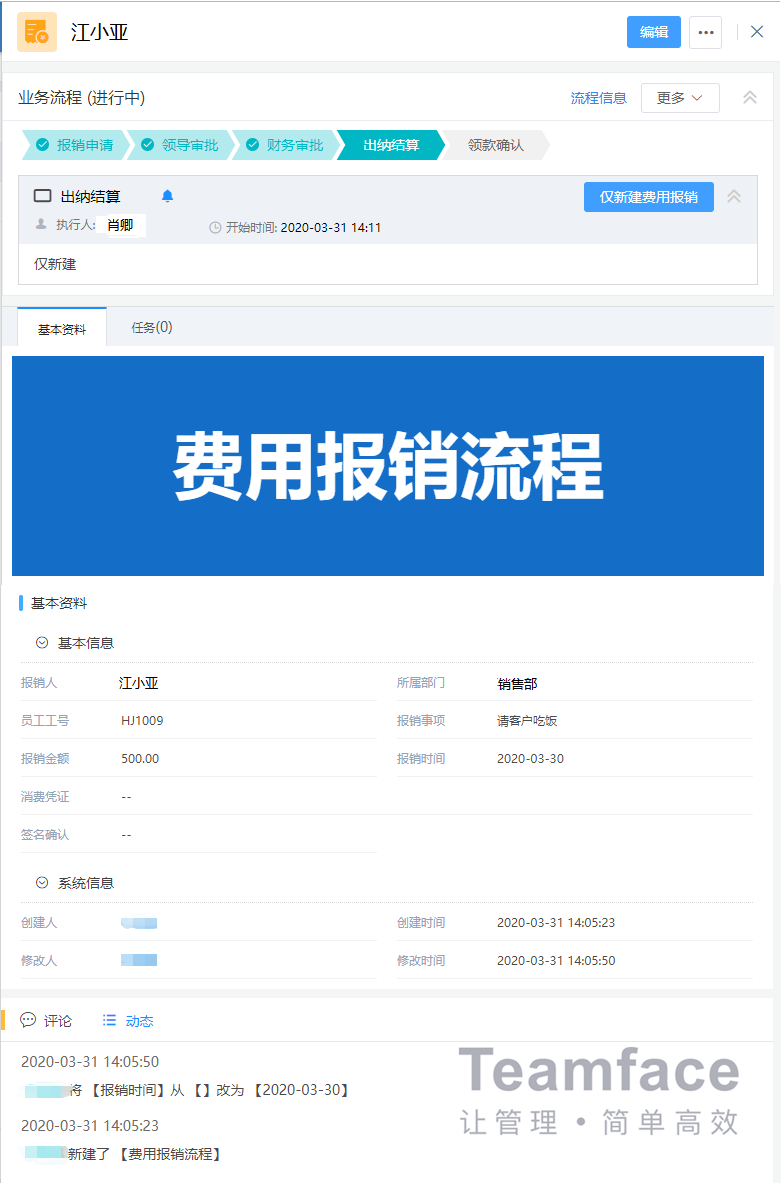The height and width of the screenshot is (1183, 783).
Task: Click the executor person icon
Action: pos(41,225)
